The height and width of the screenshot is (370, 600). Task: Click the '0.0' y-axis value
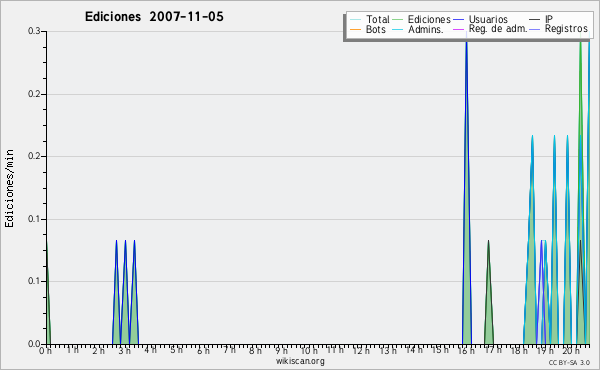[x=34, y=344]
